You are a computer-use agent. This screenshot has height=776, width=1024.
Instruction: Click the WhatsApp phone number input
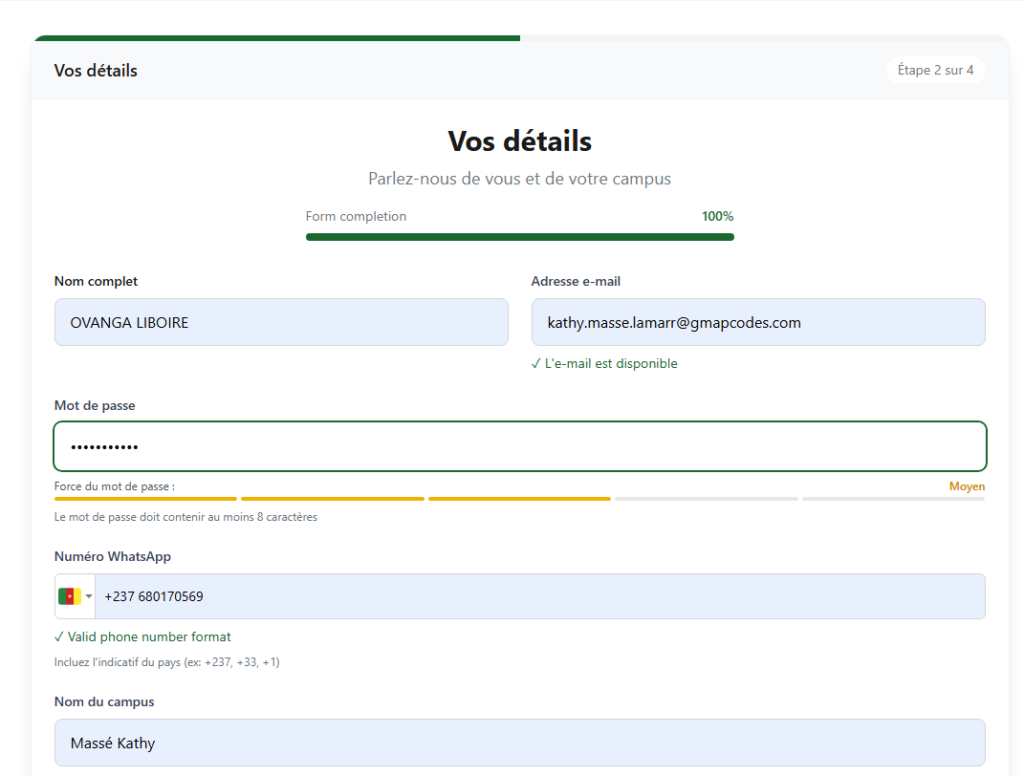point(540,597)
